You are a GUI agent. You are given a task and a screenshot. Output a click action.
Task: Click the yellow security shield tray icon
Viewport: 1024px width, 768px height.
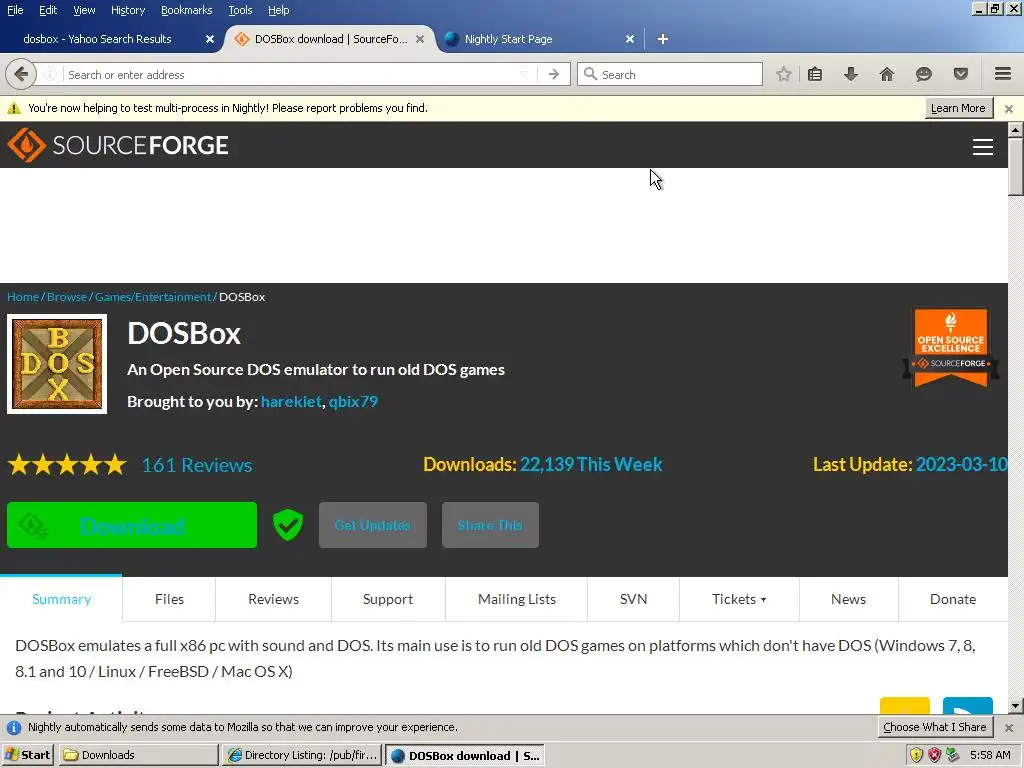pos(916,755)
